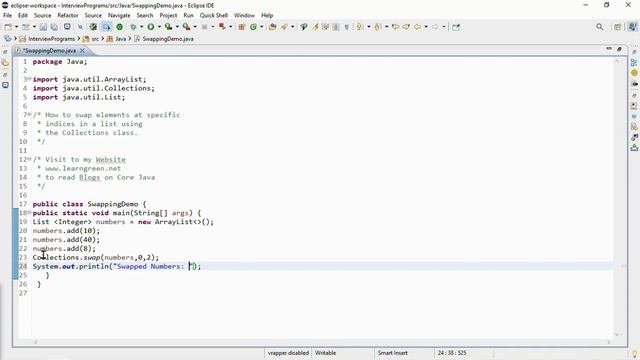Open the Edit menu

coord(23,15)
